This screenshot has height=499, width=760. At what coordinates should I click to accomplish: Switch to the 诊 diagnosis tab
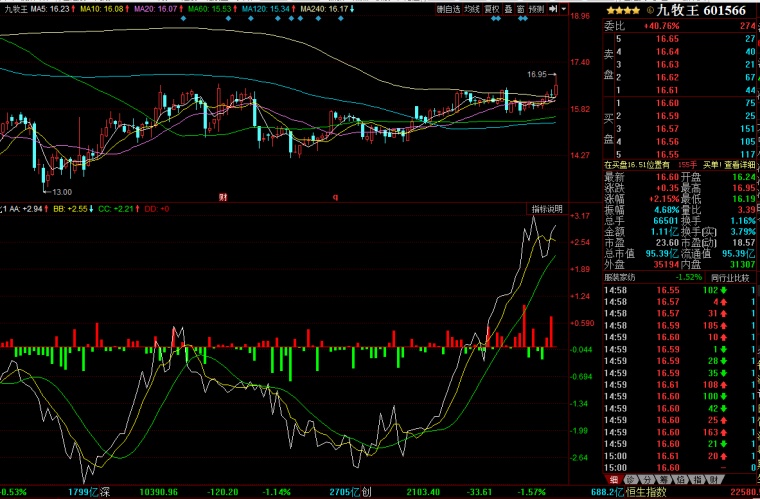(x=630, y=480)
